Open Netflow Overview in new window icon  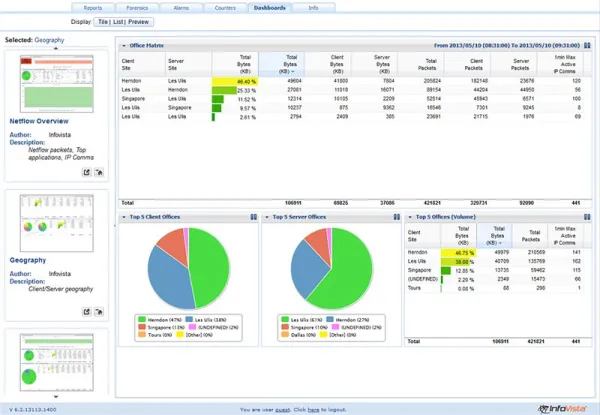click(86, 172)
